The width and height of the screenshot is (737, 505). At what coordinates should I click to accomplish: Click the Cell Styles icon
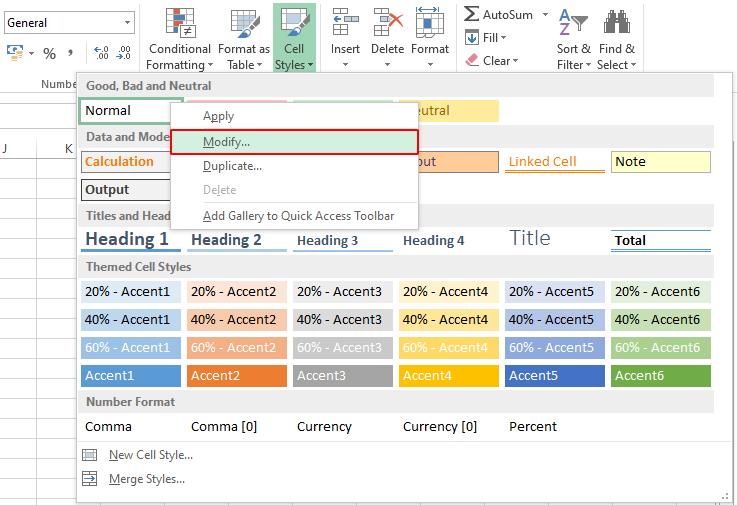click(x=295, y=22)
